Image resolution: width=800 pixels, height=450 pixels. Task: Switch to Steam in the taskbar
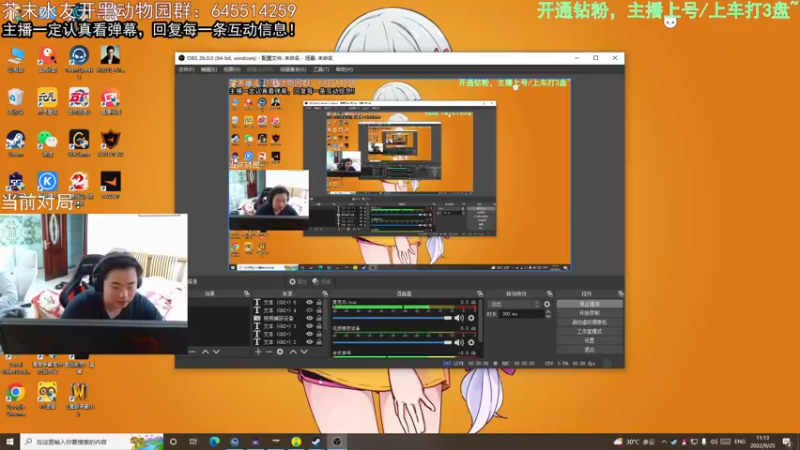coord(316,441)
